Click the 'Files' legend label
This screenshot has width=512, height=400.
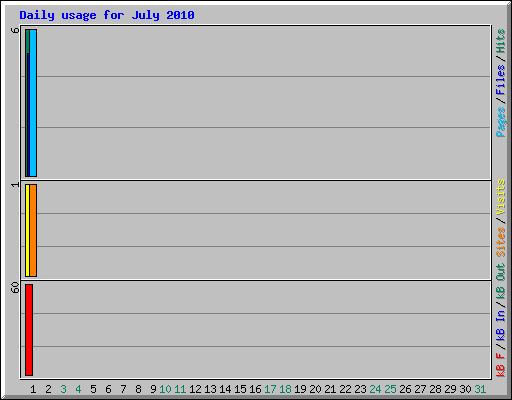pyautogui.click(x=500, y=79)
